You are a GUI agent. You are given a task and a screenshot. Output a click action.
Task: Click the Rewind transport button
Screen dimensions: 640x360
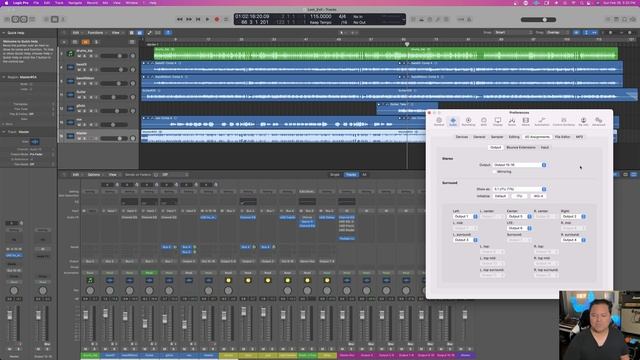pyautogui.click(x=180, y=19)
